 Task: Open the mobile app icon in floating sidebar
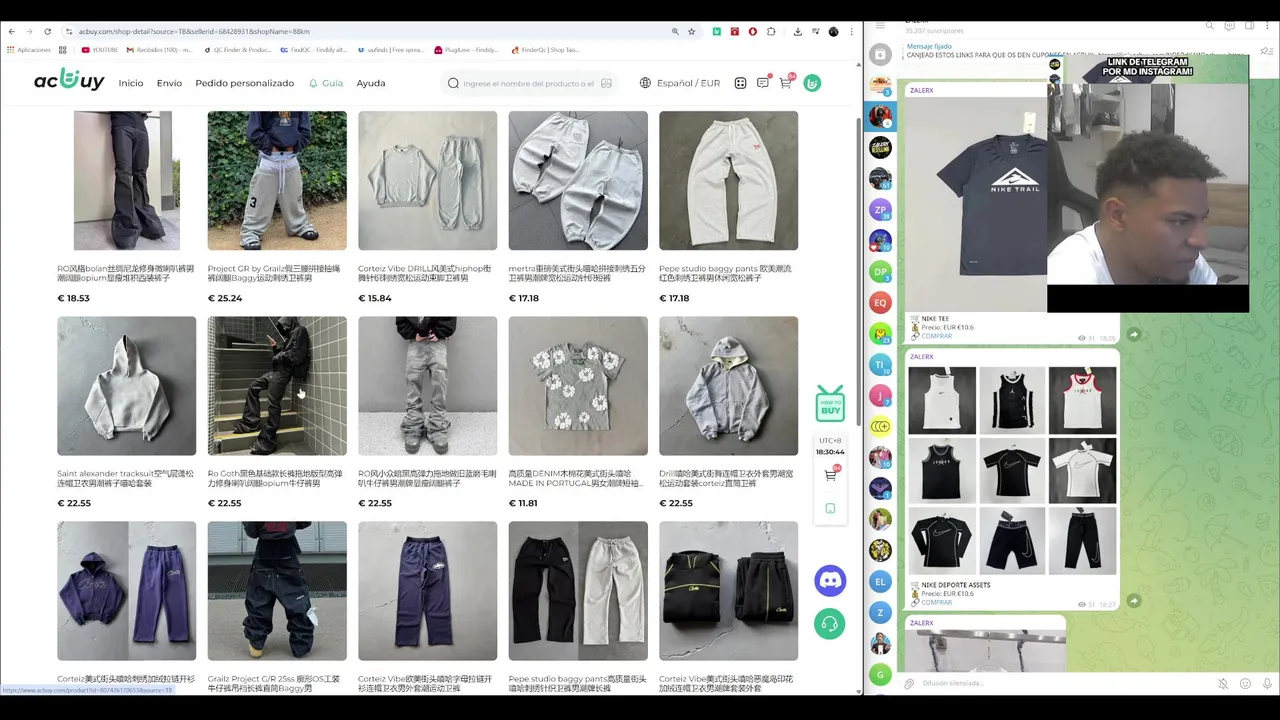(x=830, y=508)
